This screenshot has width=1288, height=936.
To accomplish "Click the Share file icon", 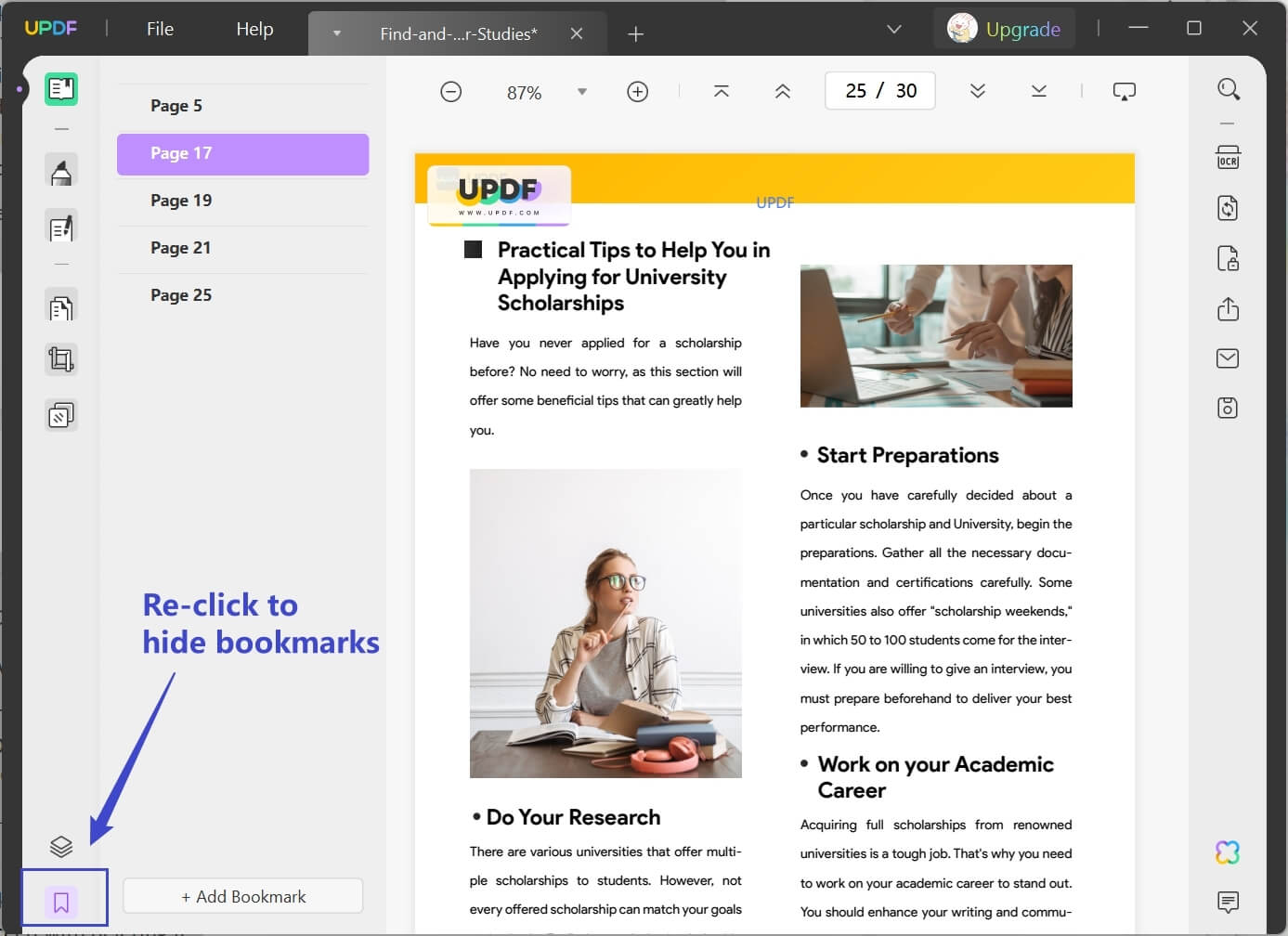I will coord(1228,308).
